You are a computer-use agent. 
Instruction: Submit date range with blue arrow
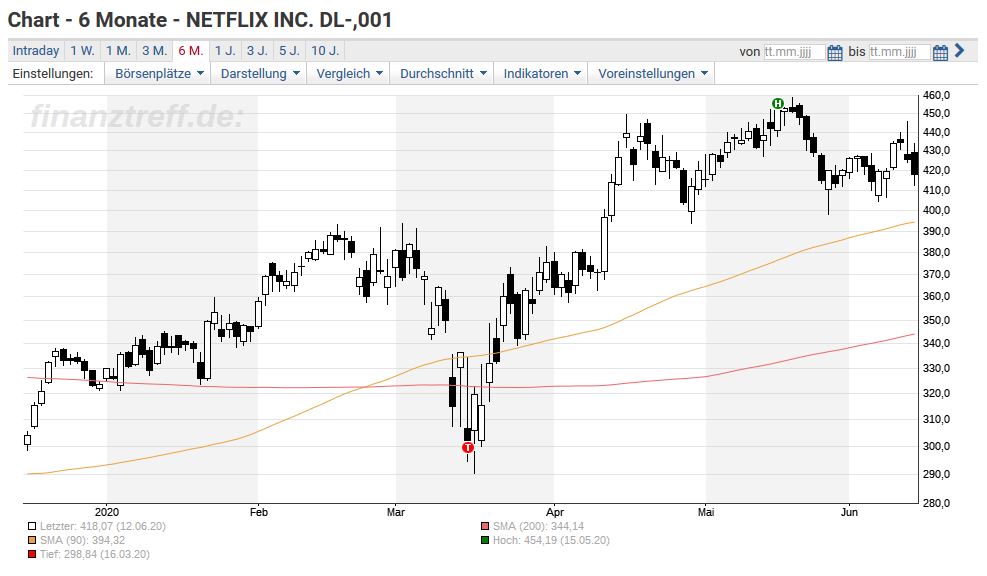point(959,50)
